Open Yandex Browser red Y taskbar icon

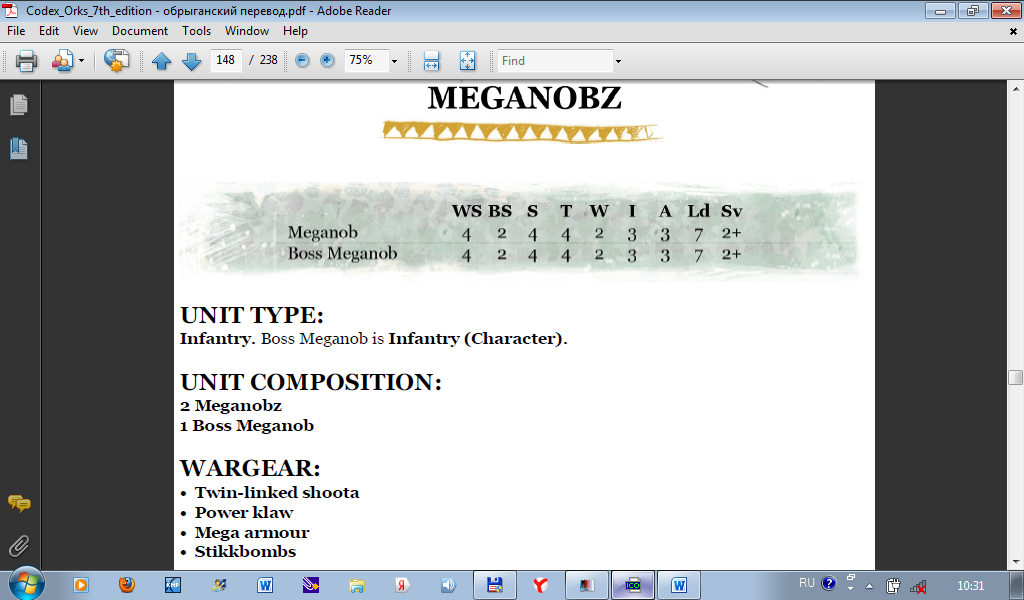click(541, 585)
